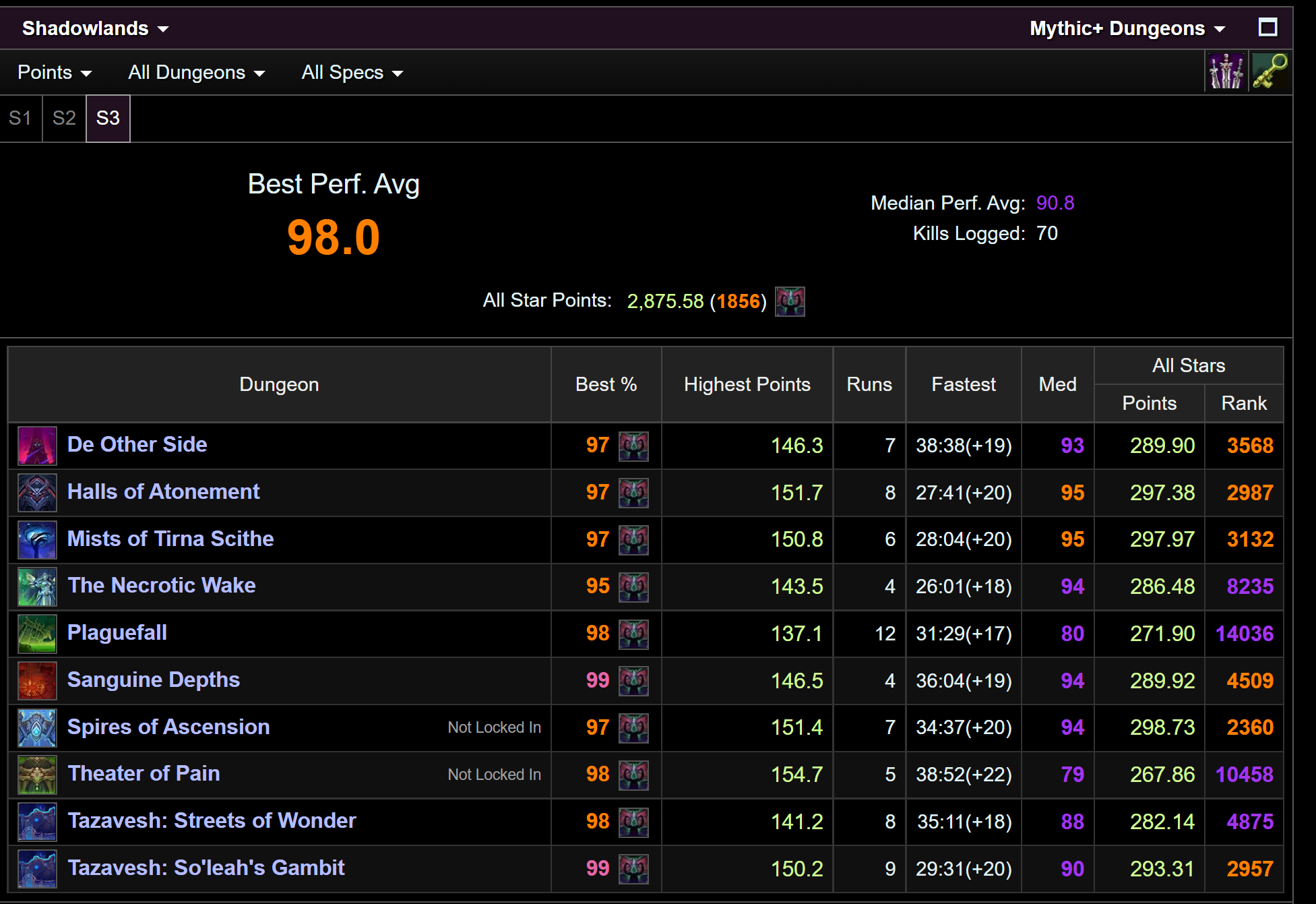1316x904 pixels.
Task: Click De Other Side dungeon thumbnail
Action: click(37, 446)
